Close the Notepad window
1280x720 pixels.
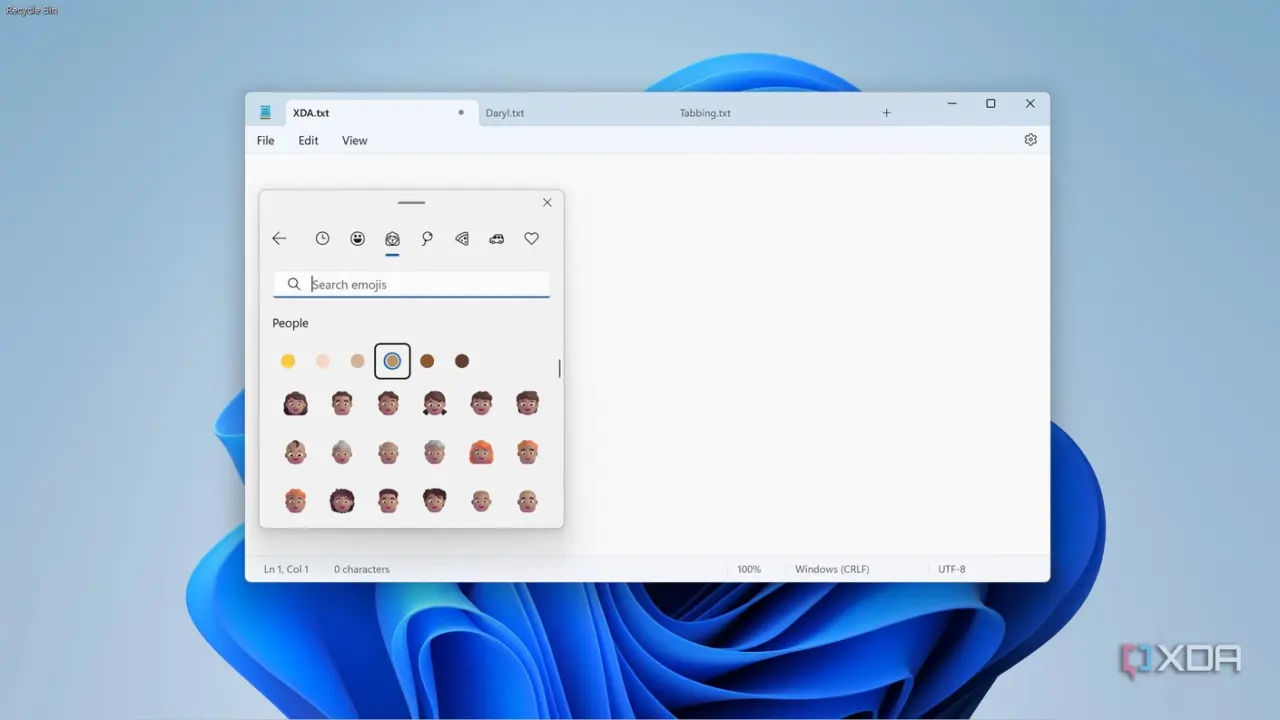point(1030,103)
